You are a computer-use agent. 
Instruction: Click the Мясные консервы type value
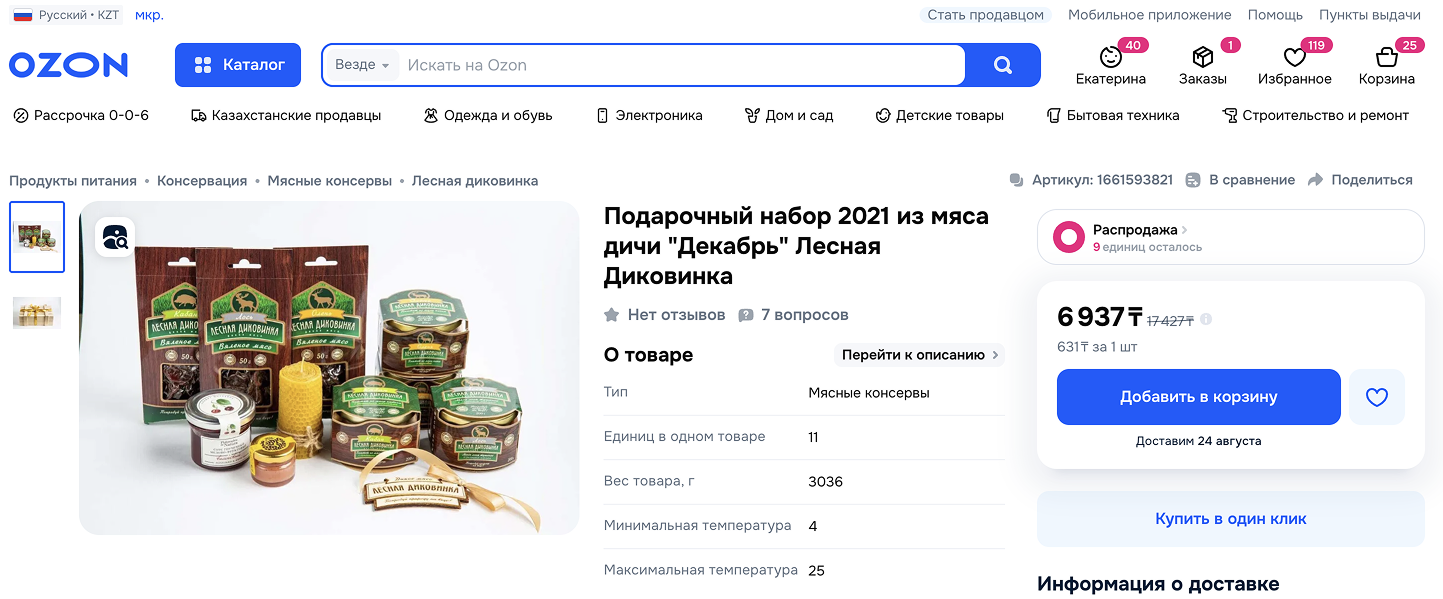(869, 393)
